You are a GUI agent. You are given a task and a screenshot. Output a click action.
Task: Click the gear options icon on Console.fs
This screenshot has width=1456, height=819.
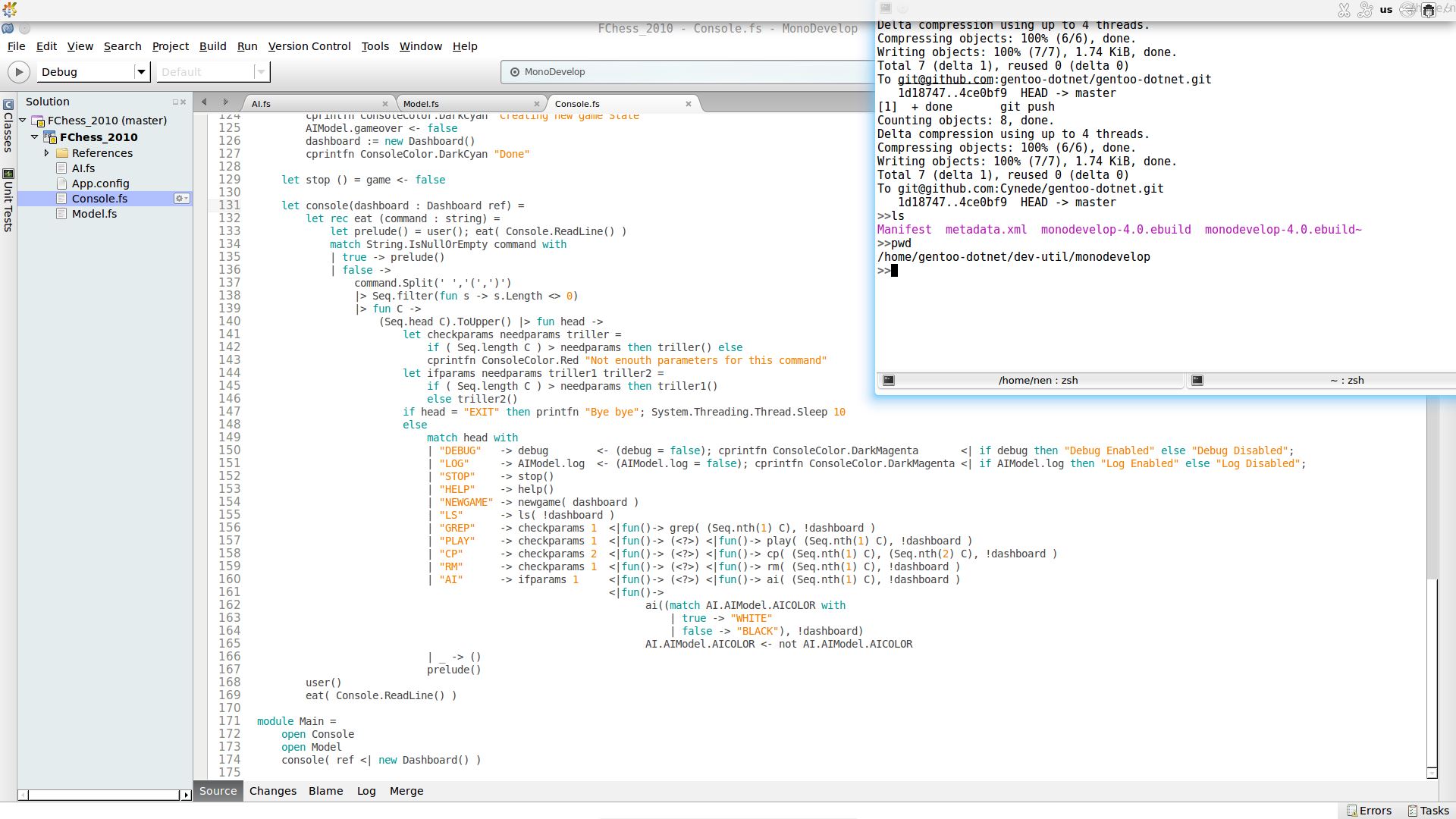point(181,199)
